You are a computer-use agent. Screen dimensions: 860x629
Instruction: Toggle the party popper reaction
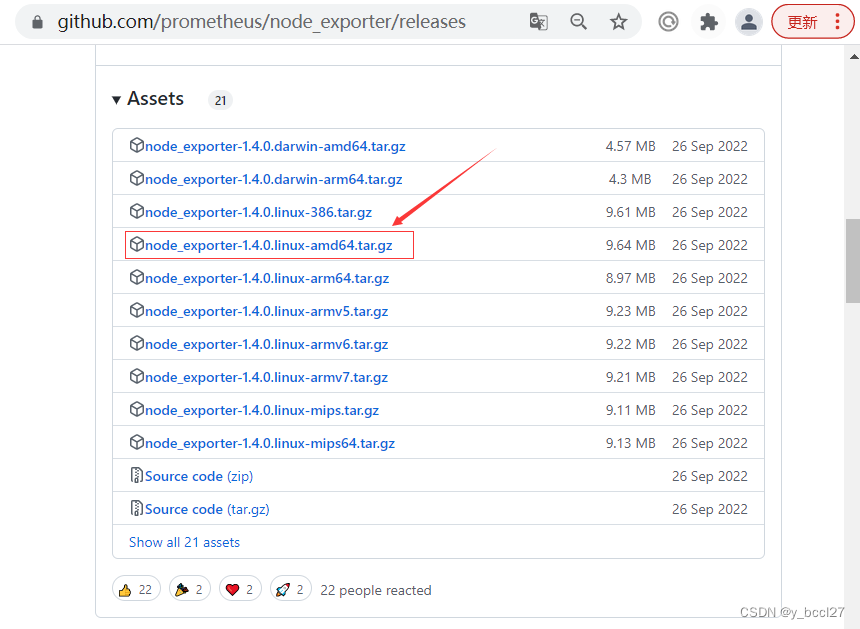coord(190,590)
